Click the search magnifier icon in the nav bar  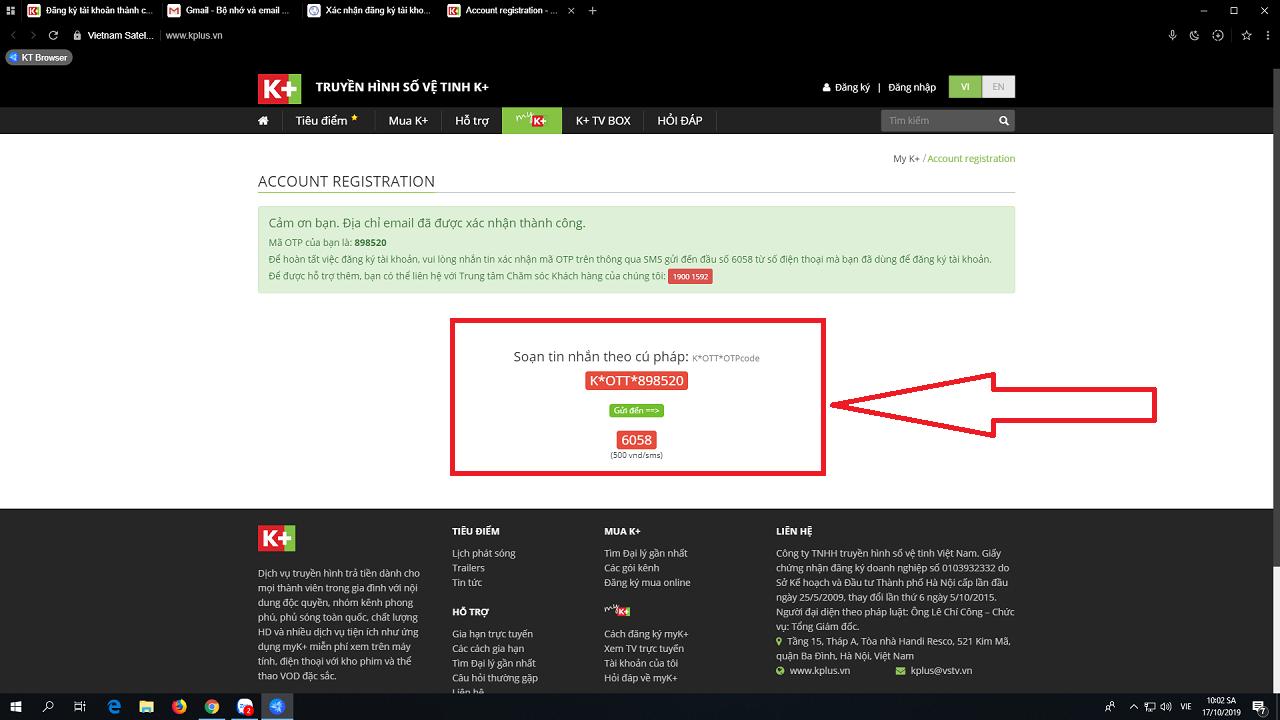click(x=1004, y=121)
